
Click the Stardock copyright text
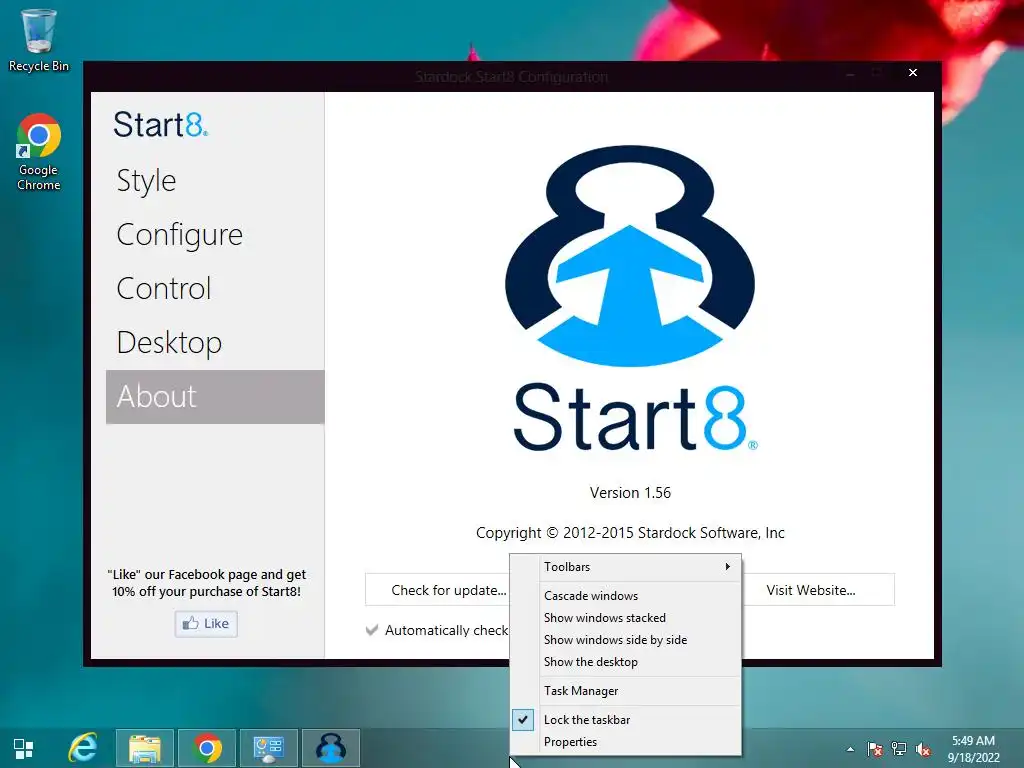pyautogui.click(x=630, y=533)
